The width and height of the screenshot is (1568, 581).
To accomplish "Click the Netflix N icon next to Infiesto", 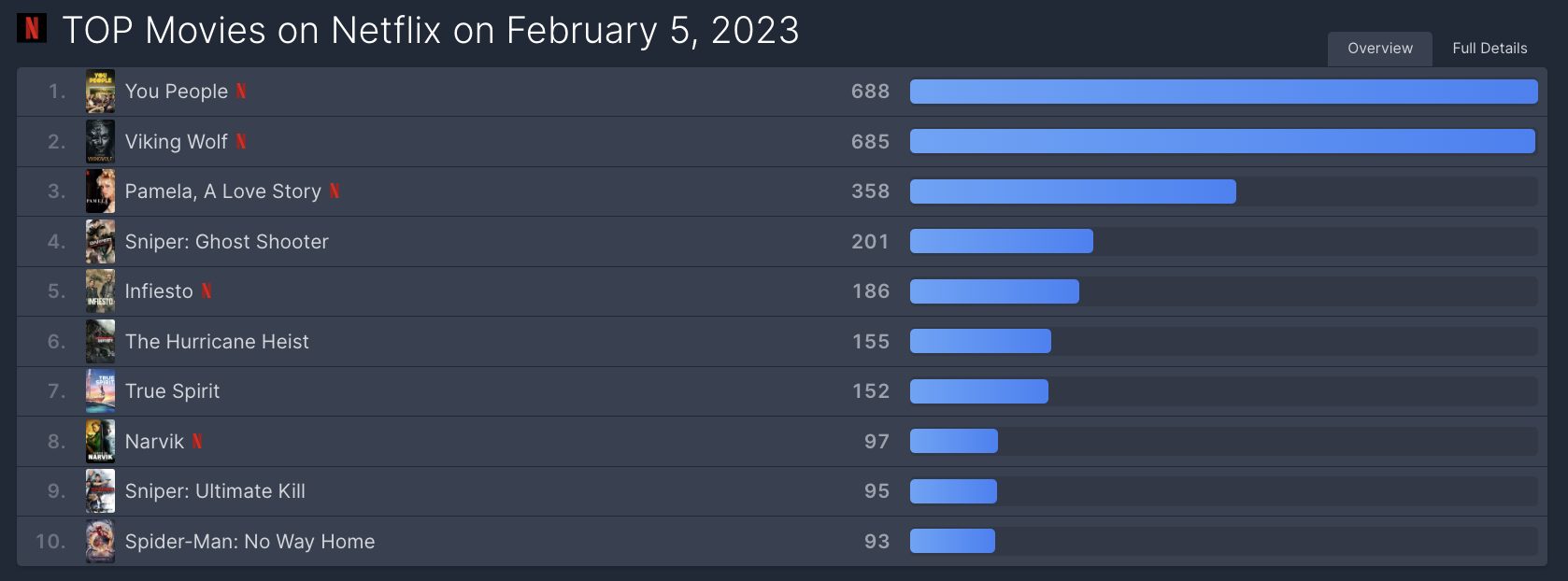I will click(207, 291).
